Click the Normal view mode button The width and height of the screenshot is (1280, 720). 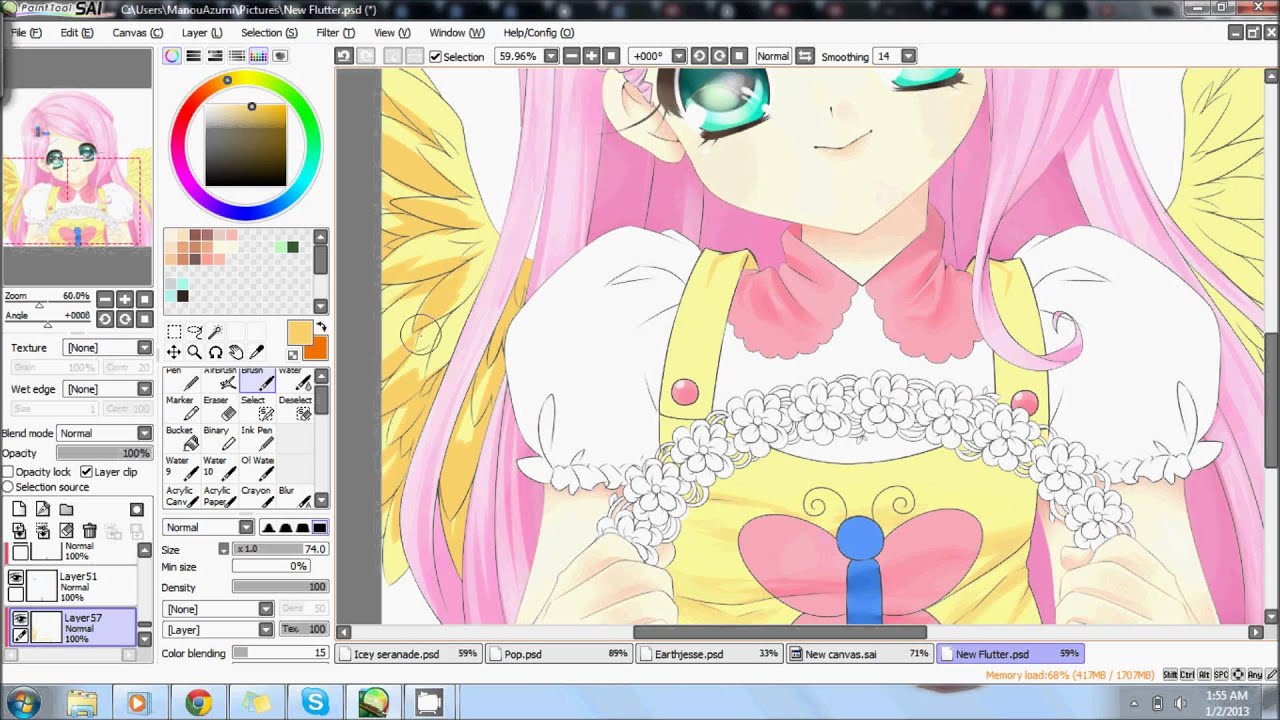pos(772,56)
